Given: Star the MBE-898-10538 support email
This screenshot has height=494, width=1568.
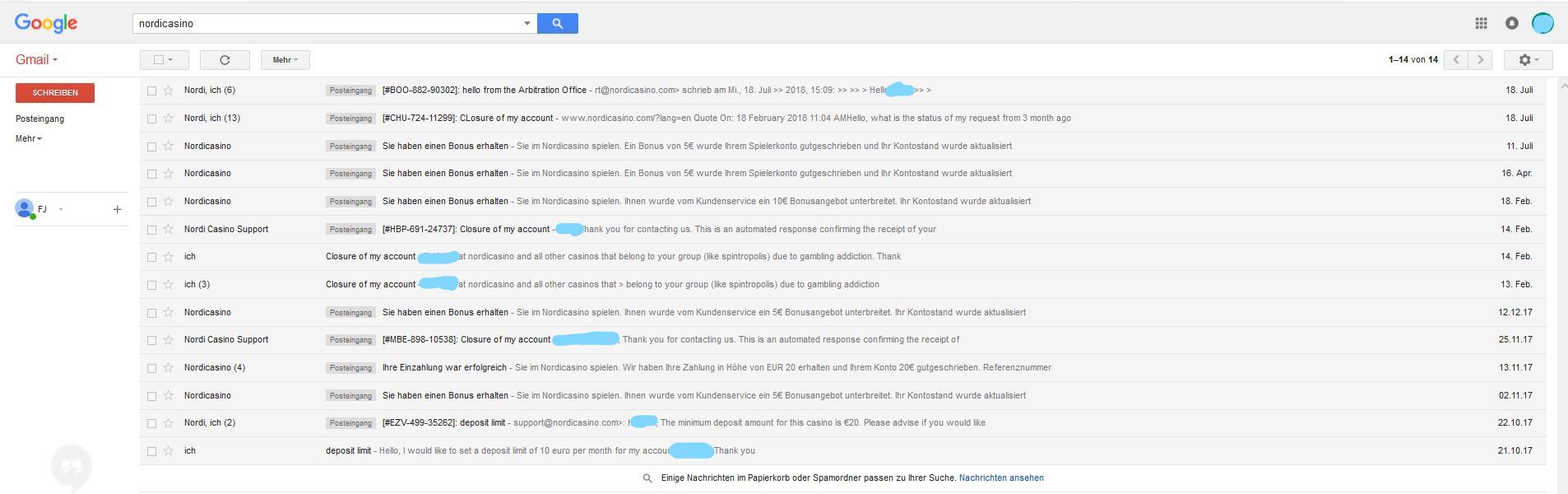Looking at the screenshot, I should pyautogui.click(x=168, y=339).
